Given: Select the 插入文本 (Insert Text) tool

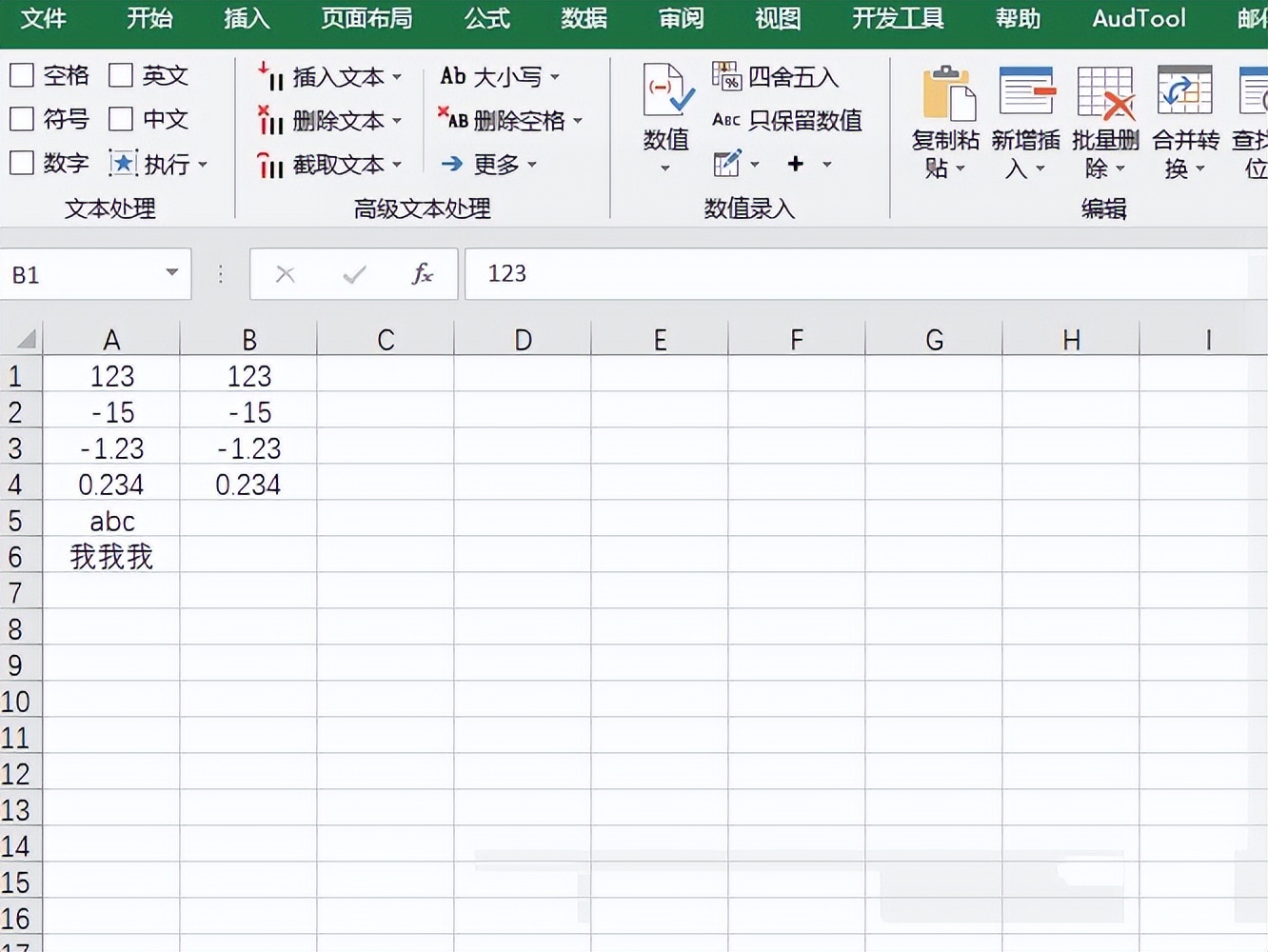Looking at the screenshot, I should point(328,76).
